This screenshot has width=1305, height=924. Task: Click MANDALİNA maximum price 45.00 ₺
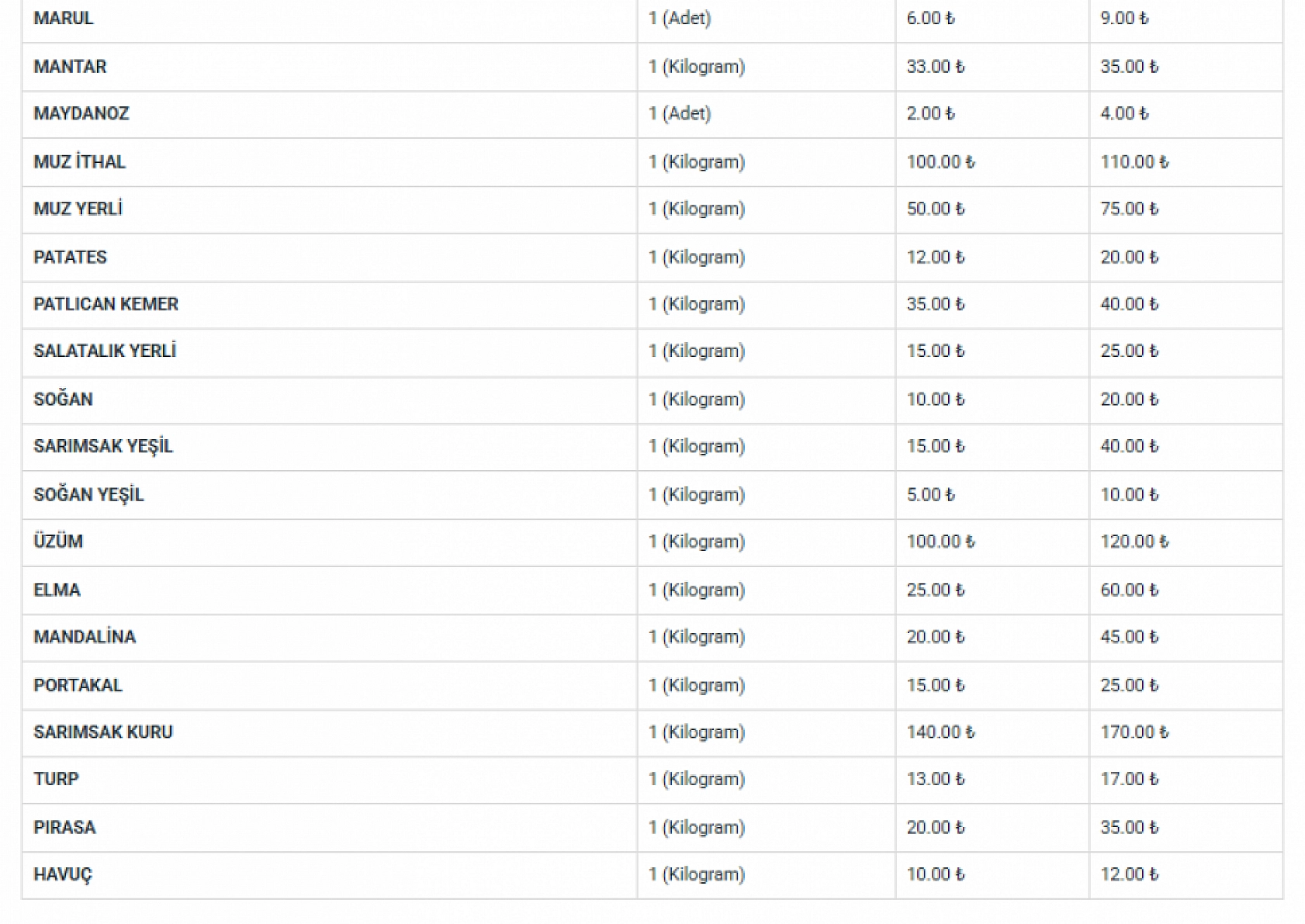coord(1129,637)
